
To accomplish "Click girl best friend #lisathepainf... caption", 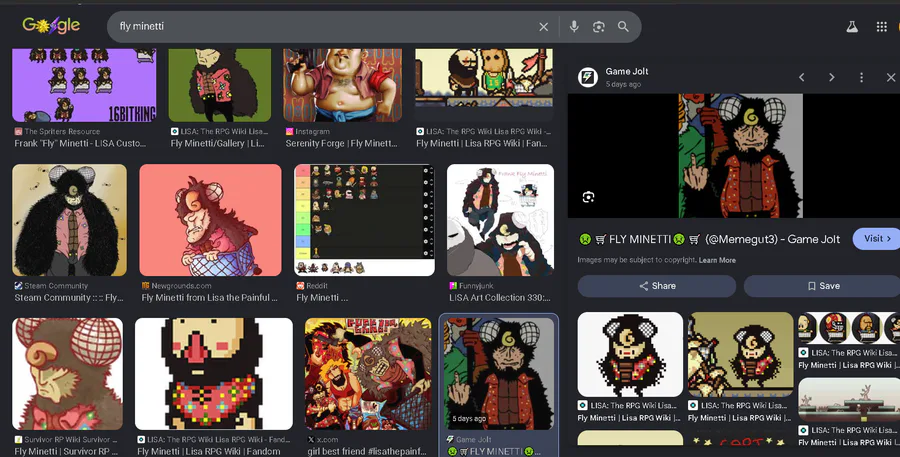I will click(x=367, y=452).
